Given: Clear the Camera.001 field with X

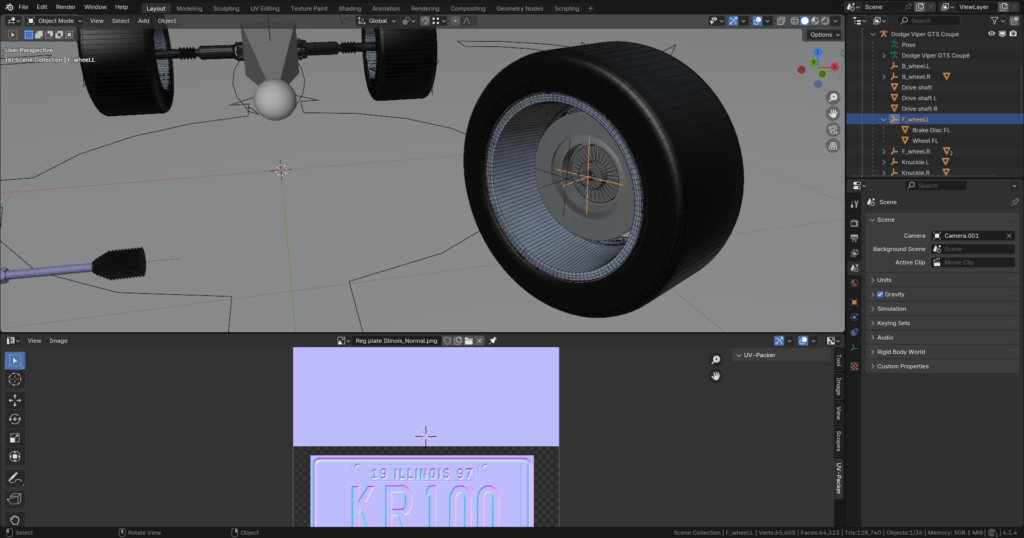Looking at the screenshot, I should tap(1009, 236).
